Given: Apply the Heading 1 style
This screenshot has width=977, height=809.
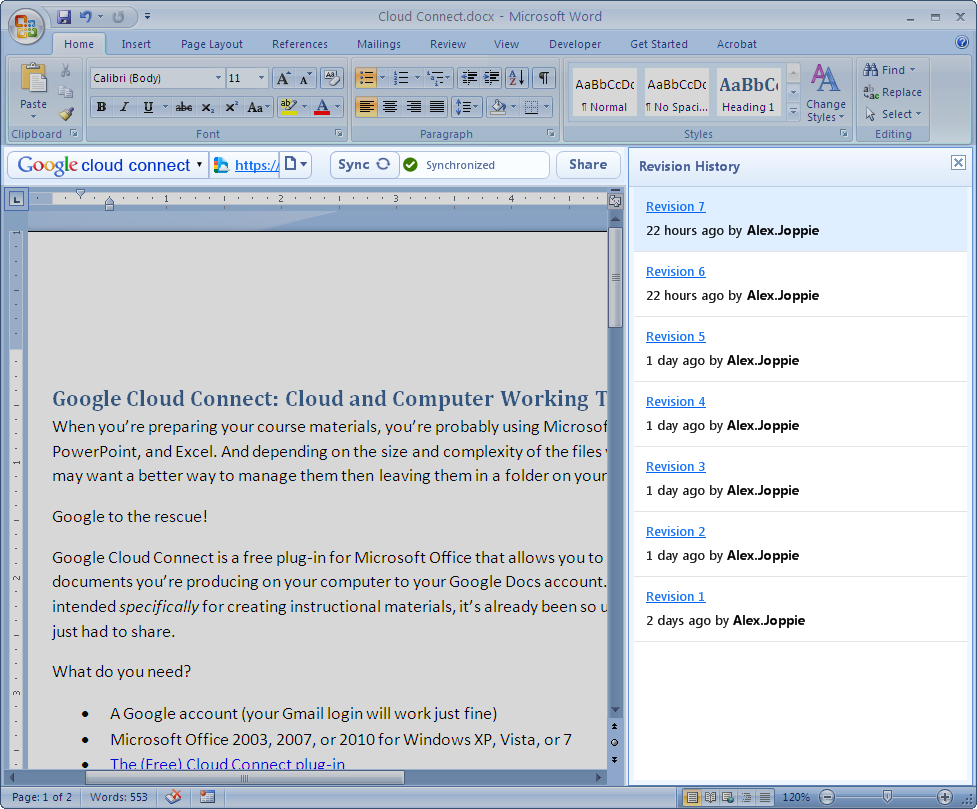Looking at the screenshot, I should pos(748,92).
